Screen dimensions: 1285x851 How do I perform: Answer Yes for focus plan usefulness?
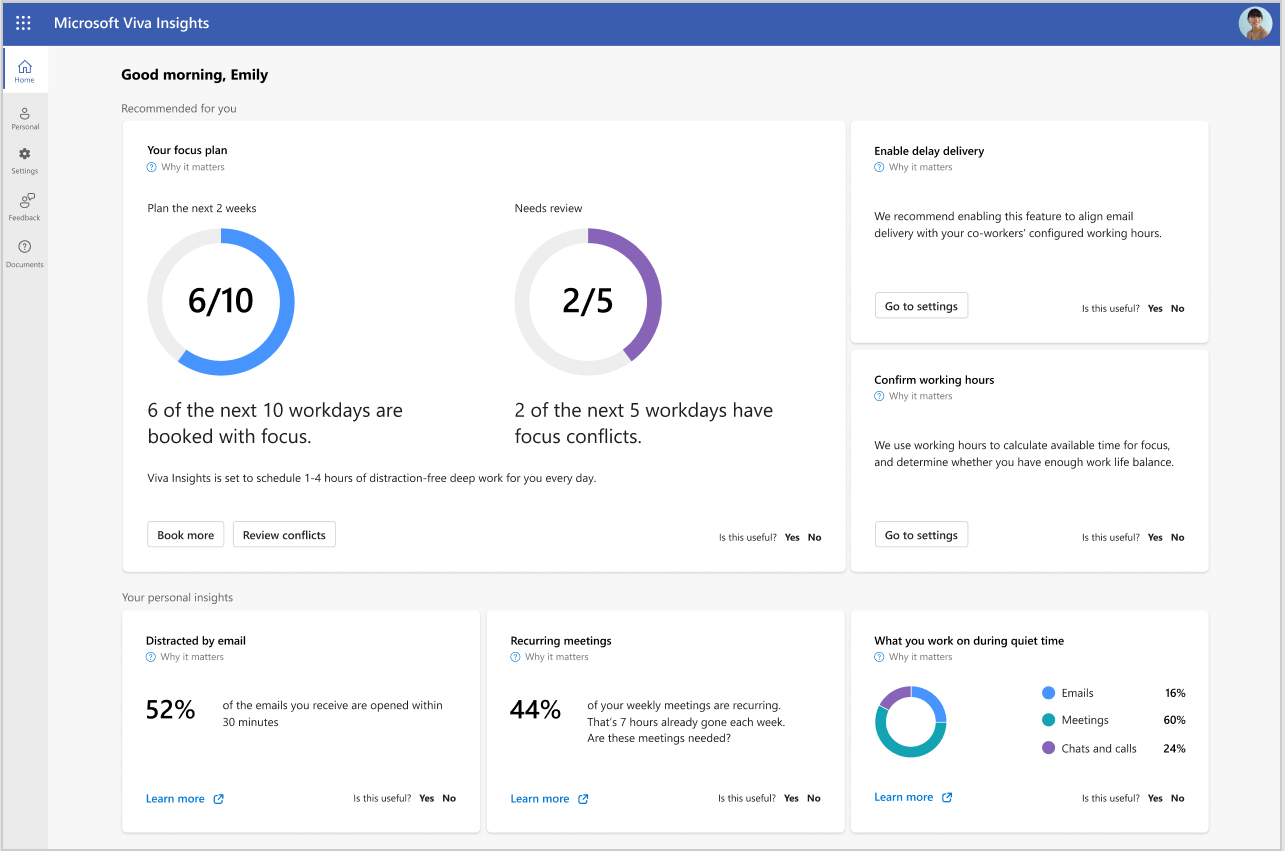[792, 538]
